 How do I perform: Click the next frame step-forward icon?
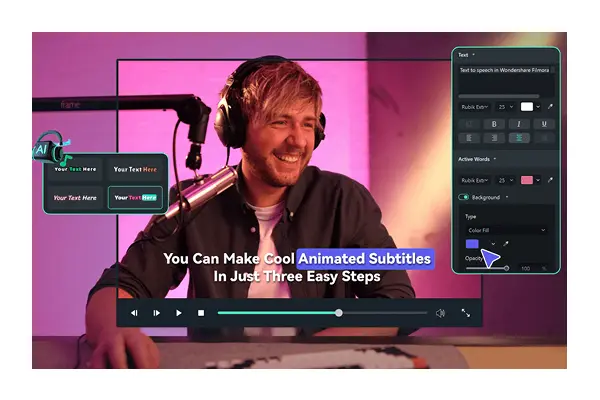pos(157,313)
